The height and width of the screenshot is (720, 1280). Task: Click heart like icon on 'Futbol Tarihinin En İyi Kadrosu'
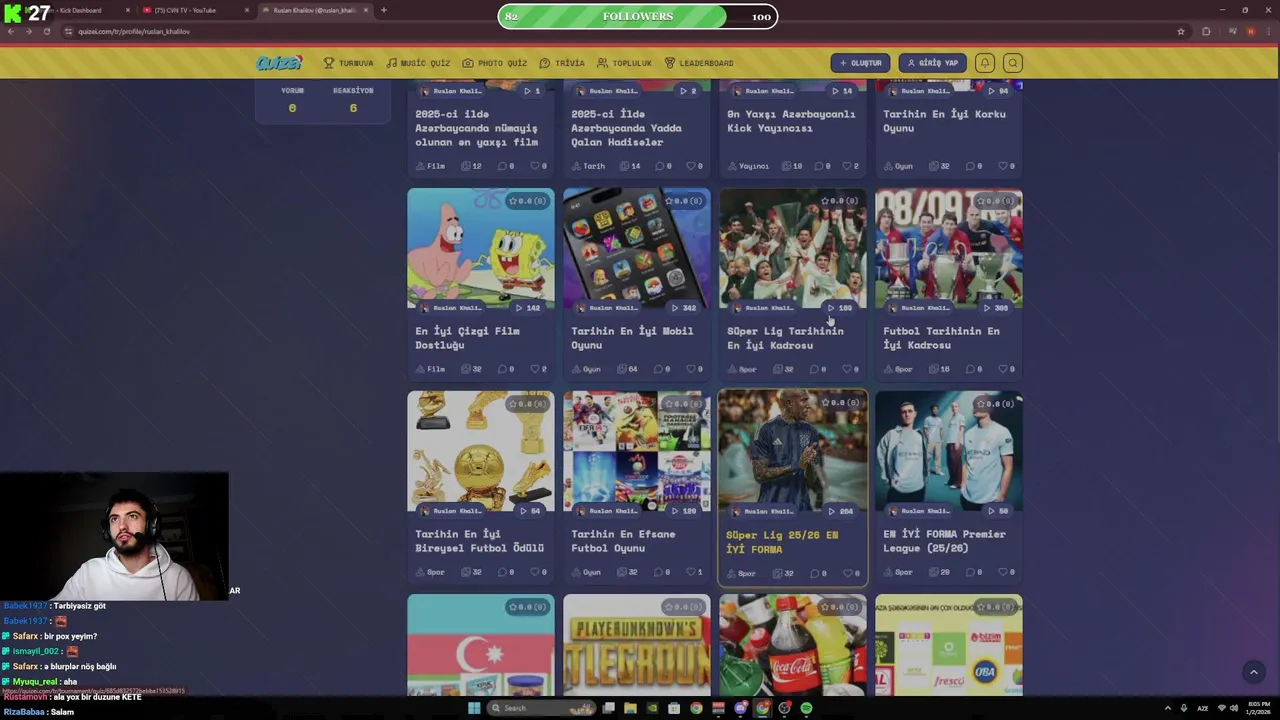tap(1003, 369)
